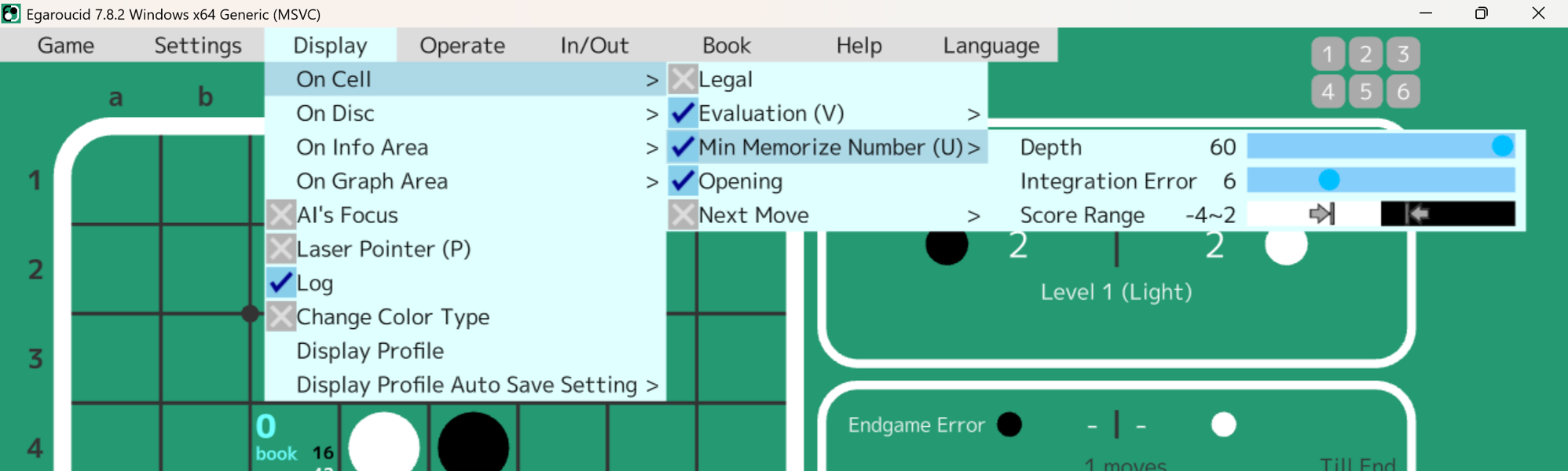Viewport: 1568px width, 471px height.
Task: Expand the Min Memorize Number (U) arrow
Action: click(x=973, y=148)
